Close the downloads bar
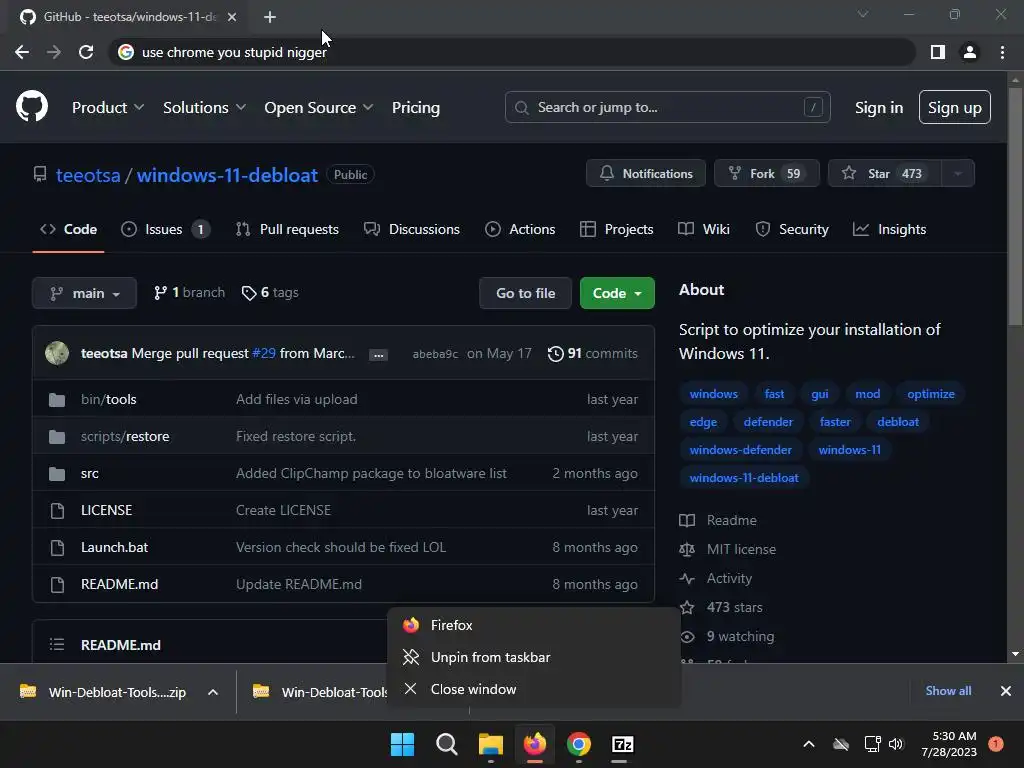Image resolution: width=1024 pixels, height=768 pixels. coord(1006,691)
